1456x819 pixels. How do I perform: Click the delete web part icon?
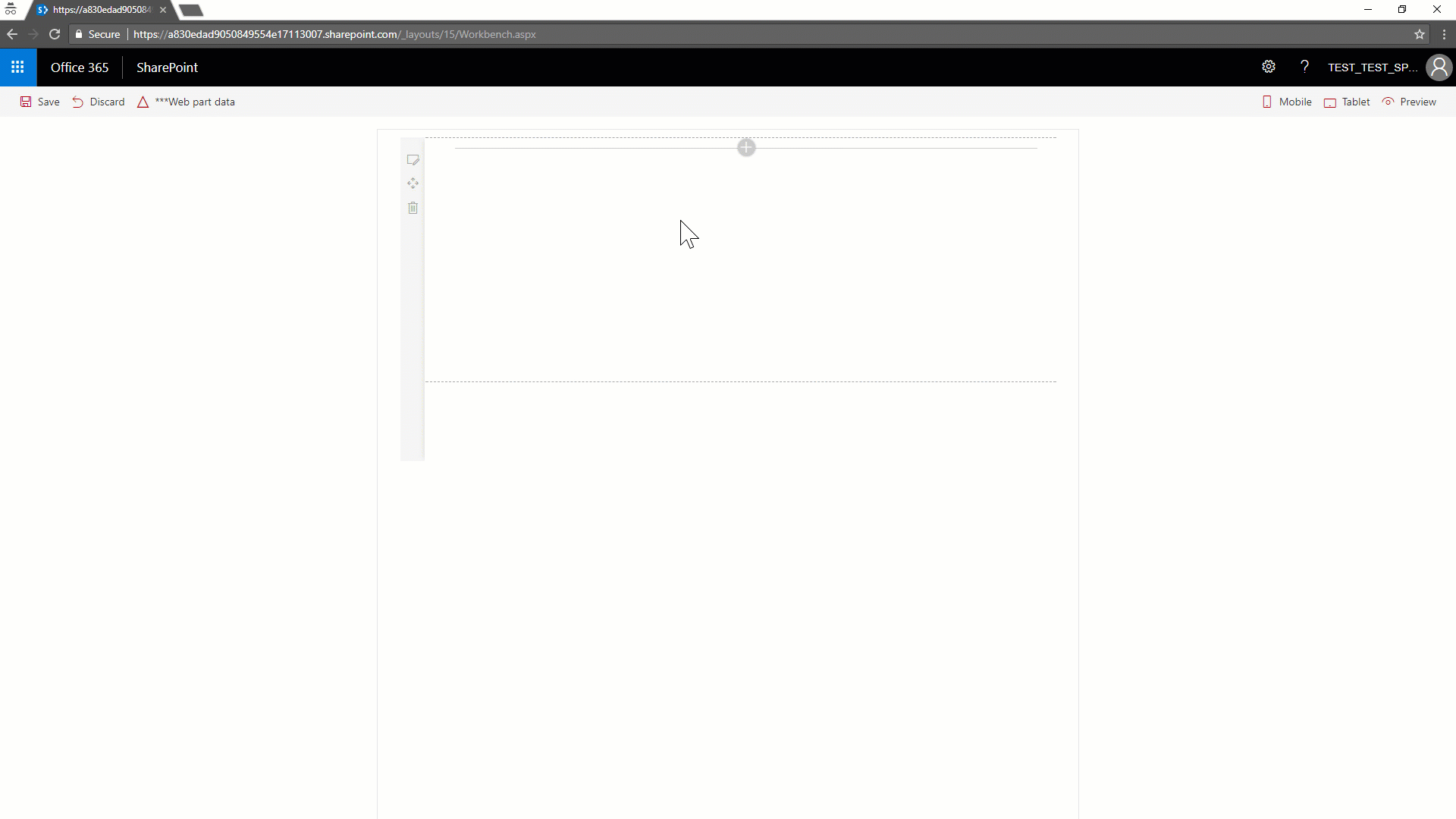point(412,208)
